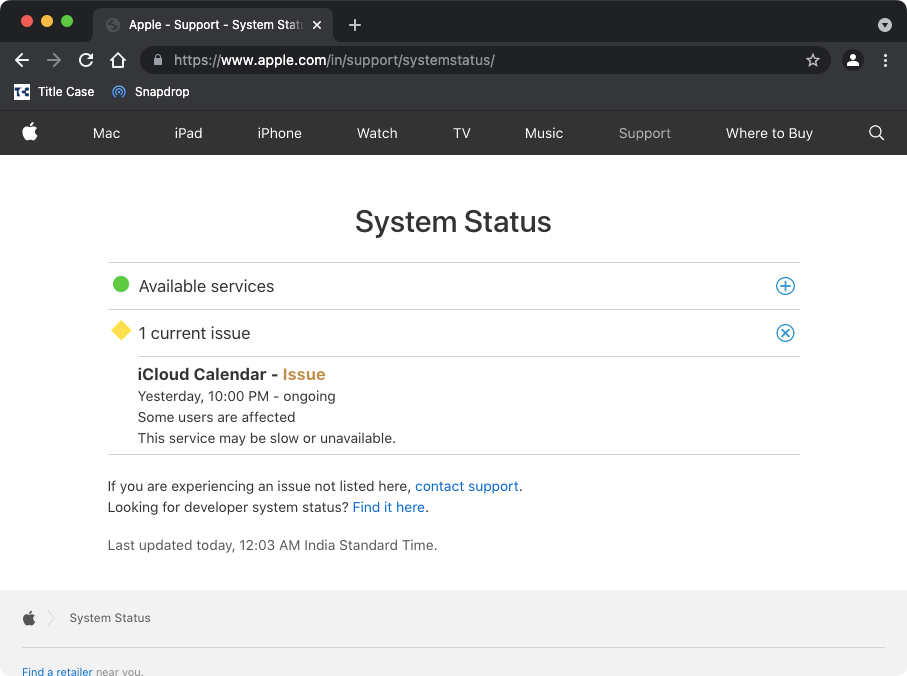The width and height of the screenshot is (907, 676).
Task: Click the padlock site info icon
Action: tap(158, 60)
